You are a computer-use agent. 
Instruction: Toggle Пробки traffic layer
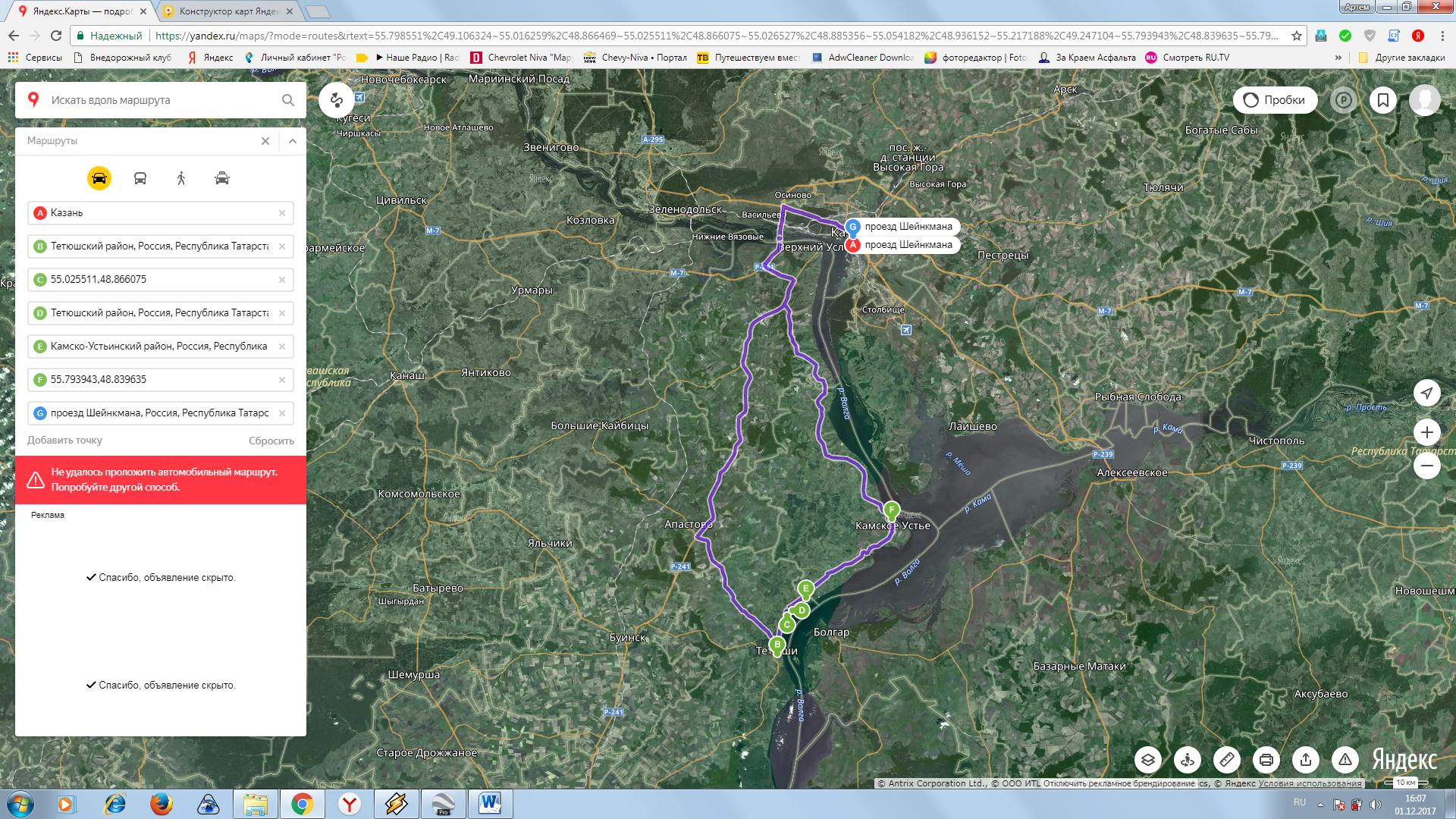coord(1275,100)
